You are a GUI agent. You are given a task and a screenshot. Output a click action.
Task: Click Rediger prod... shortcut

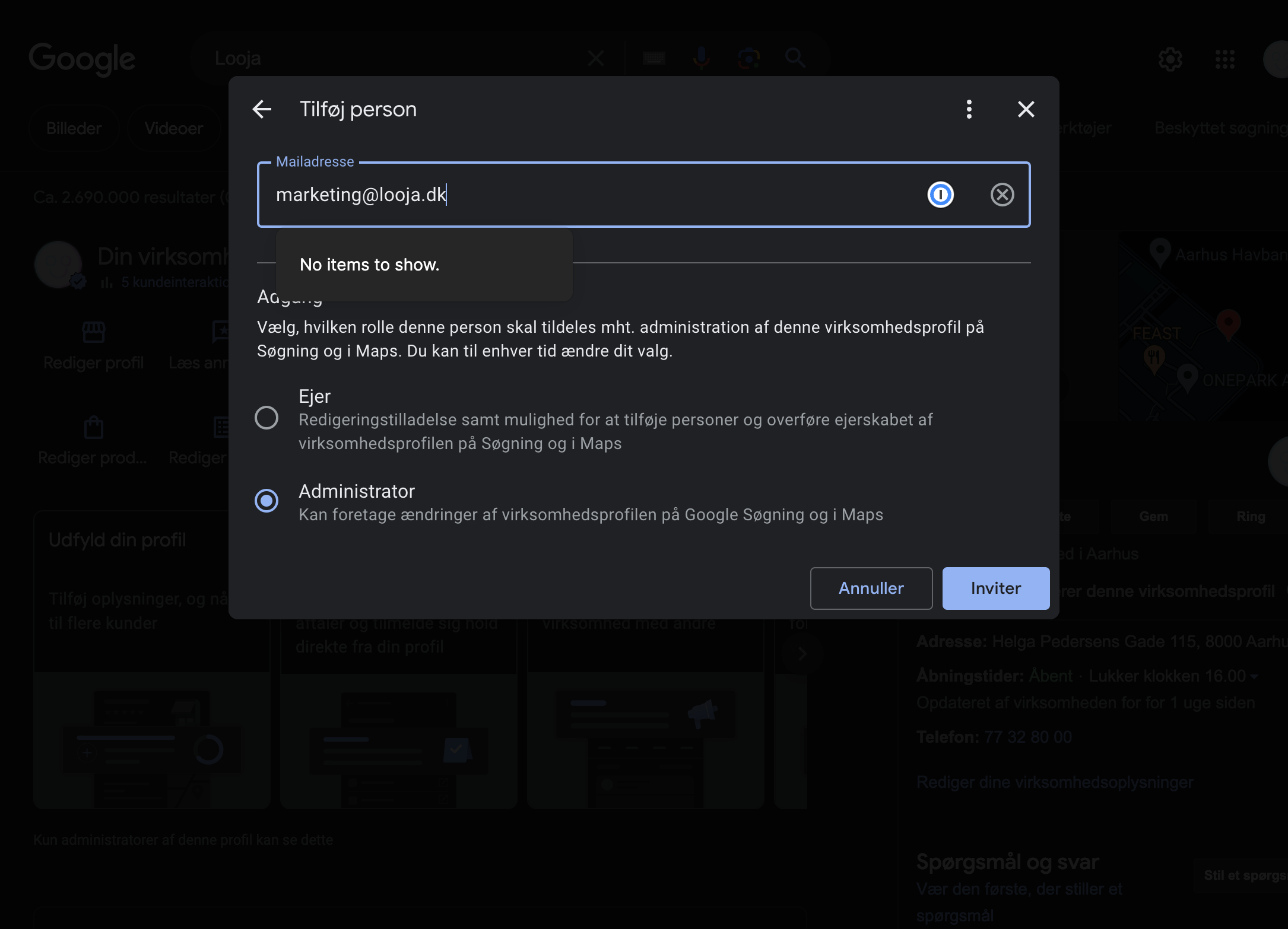[93, 441]
